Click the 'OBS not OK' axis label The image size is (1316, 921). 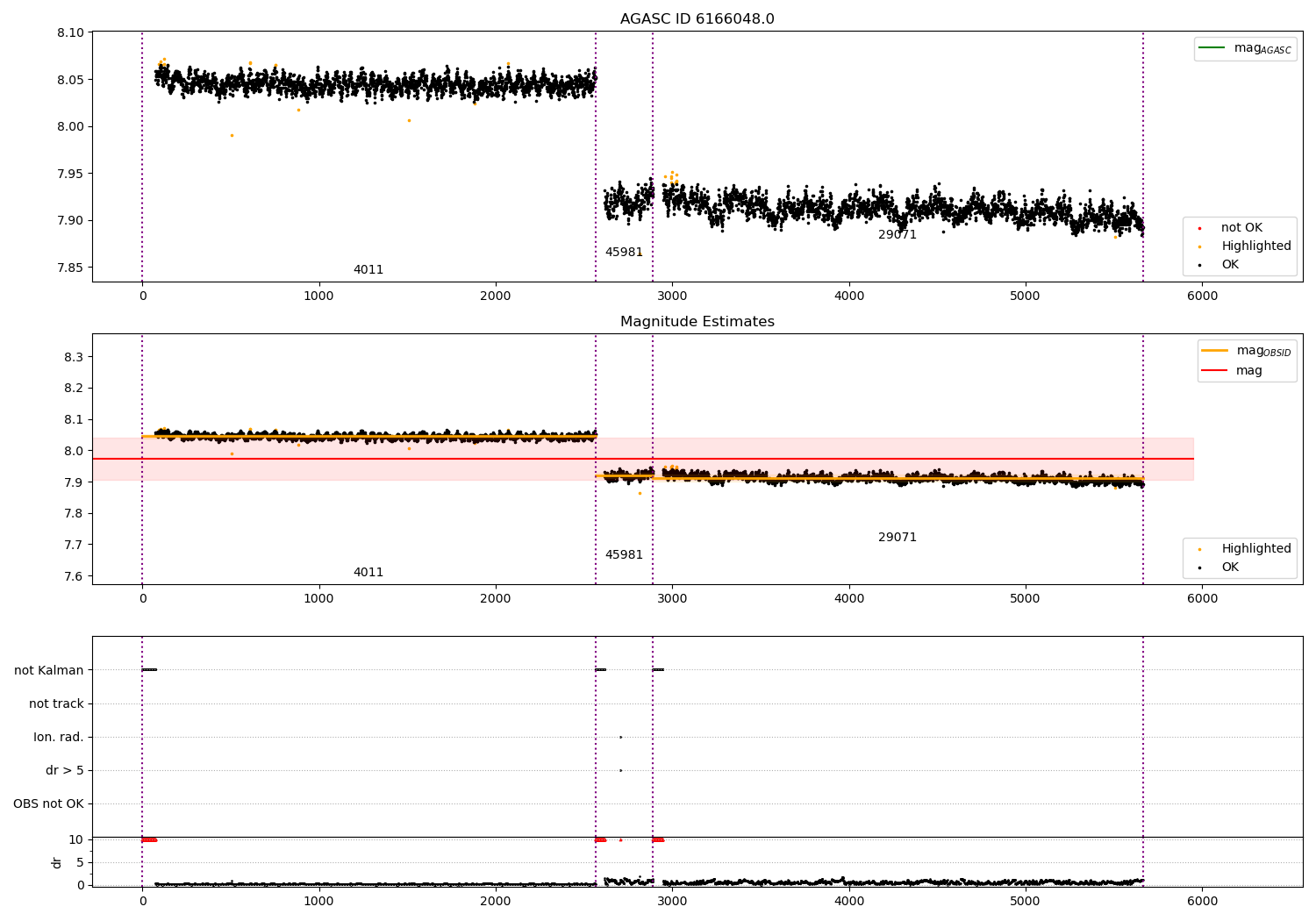48,804
